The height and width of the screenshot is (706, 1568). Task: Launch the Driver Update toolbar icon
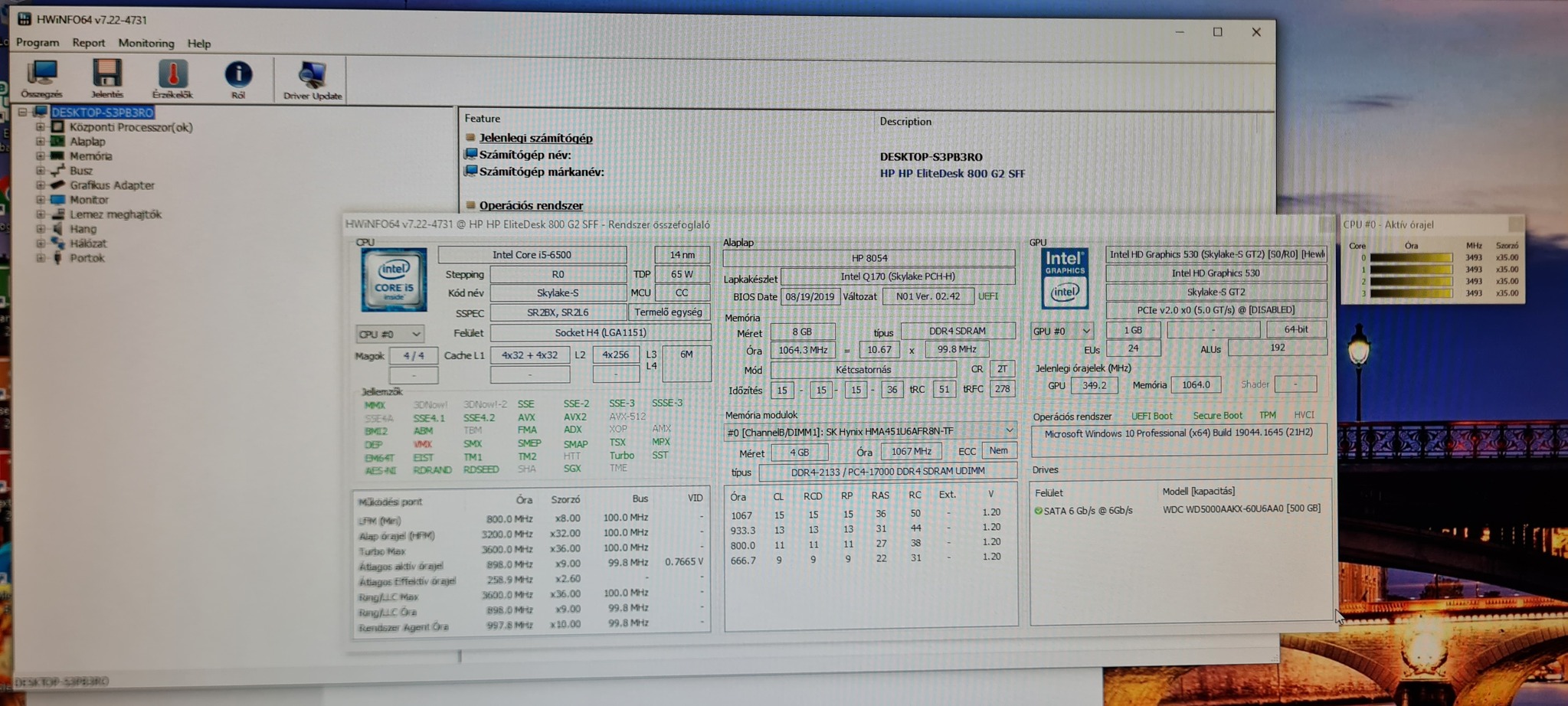[309, 77]
